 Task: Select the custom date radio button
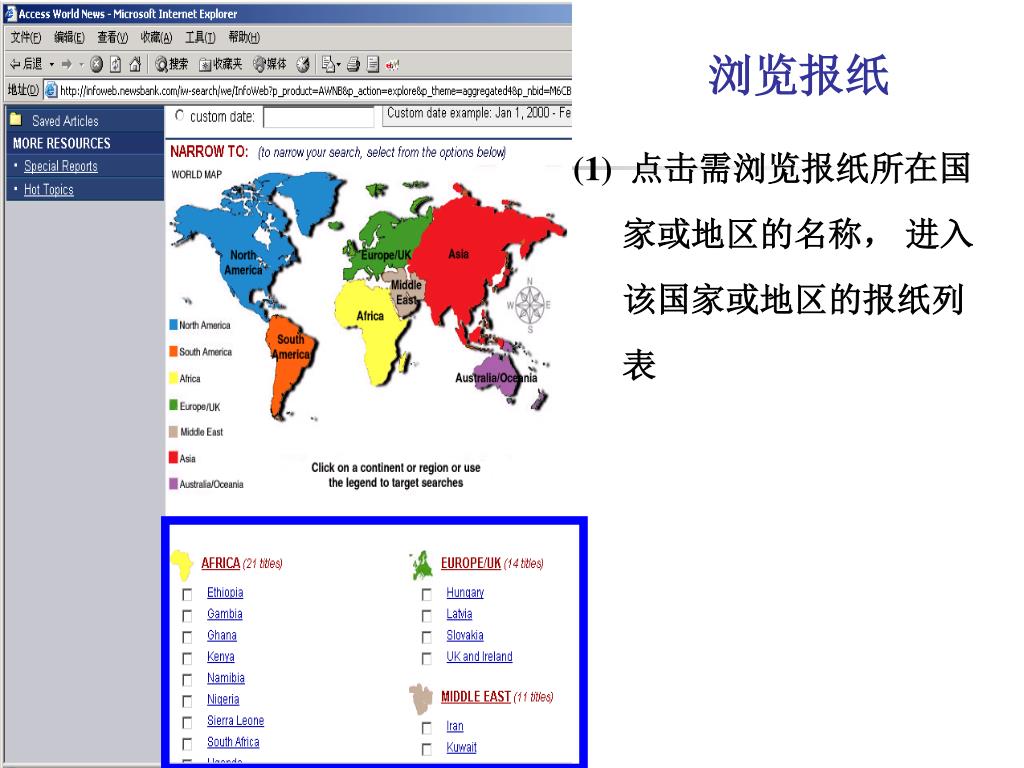pos(180,116)
